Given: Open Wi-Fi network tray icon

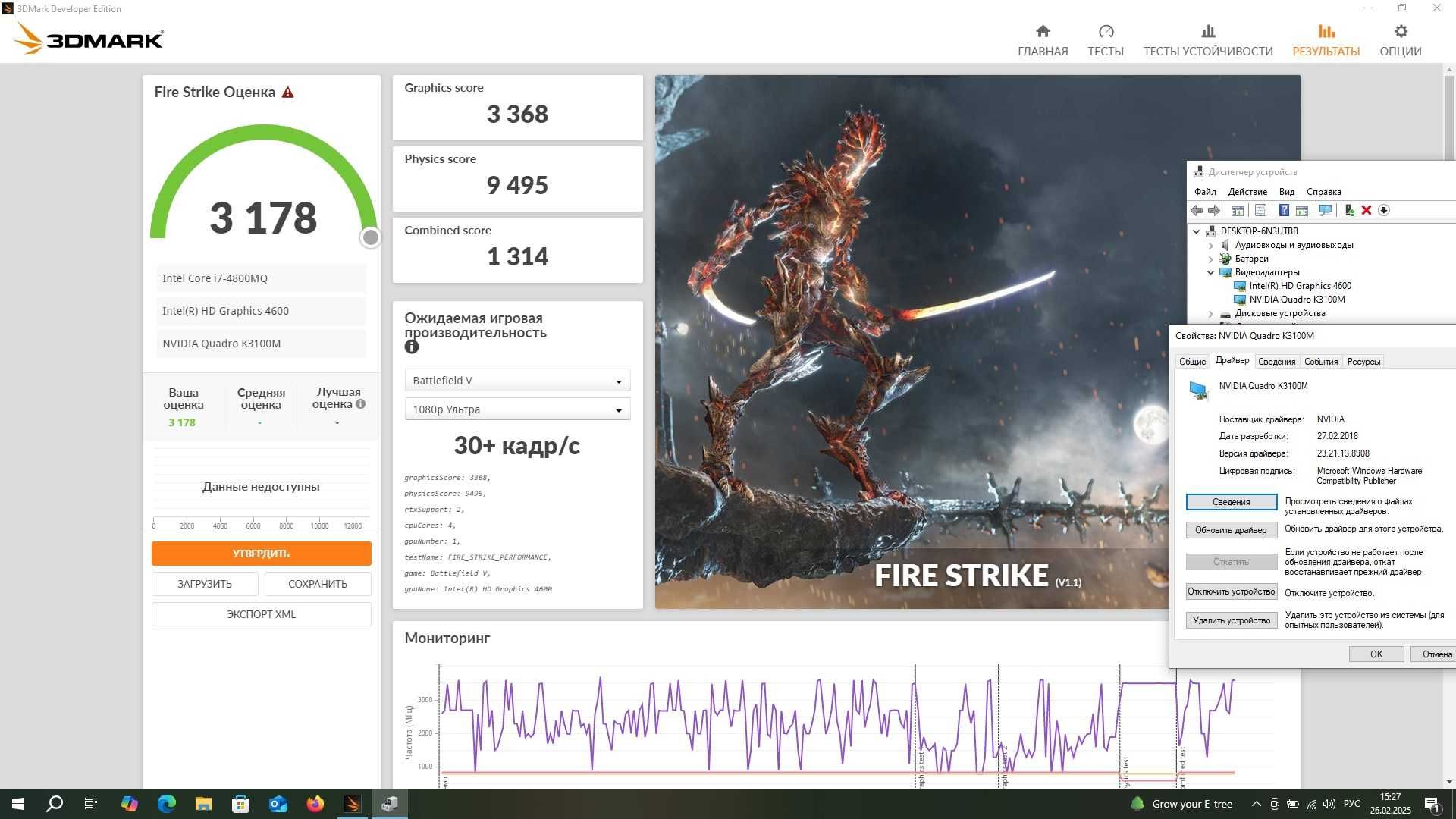Looking at the screenshot, I should tap(1312, 804).
